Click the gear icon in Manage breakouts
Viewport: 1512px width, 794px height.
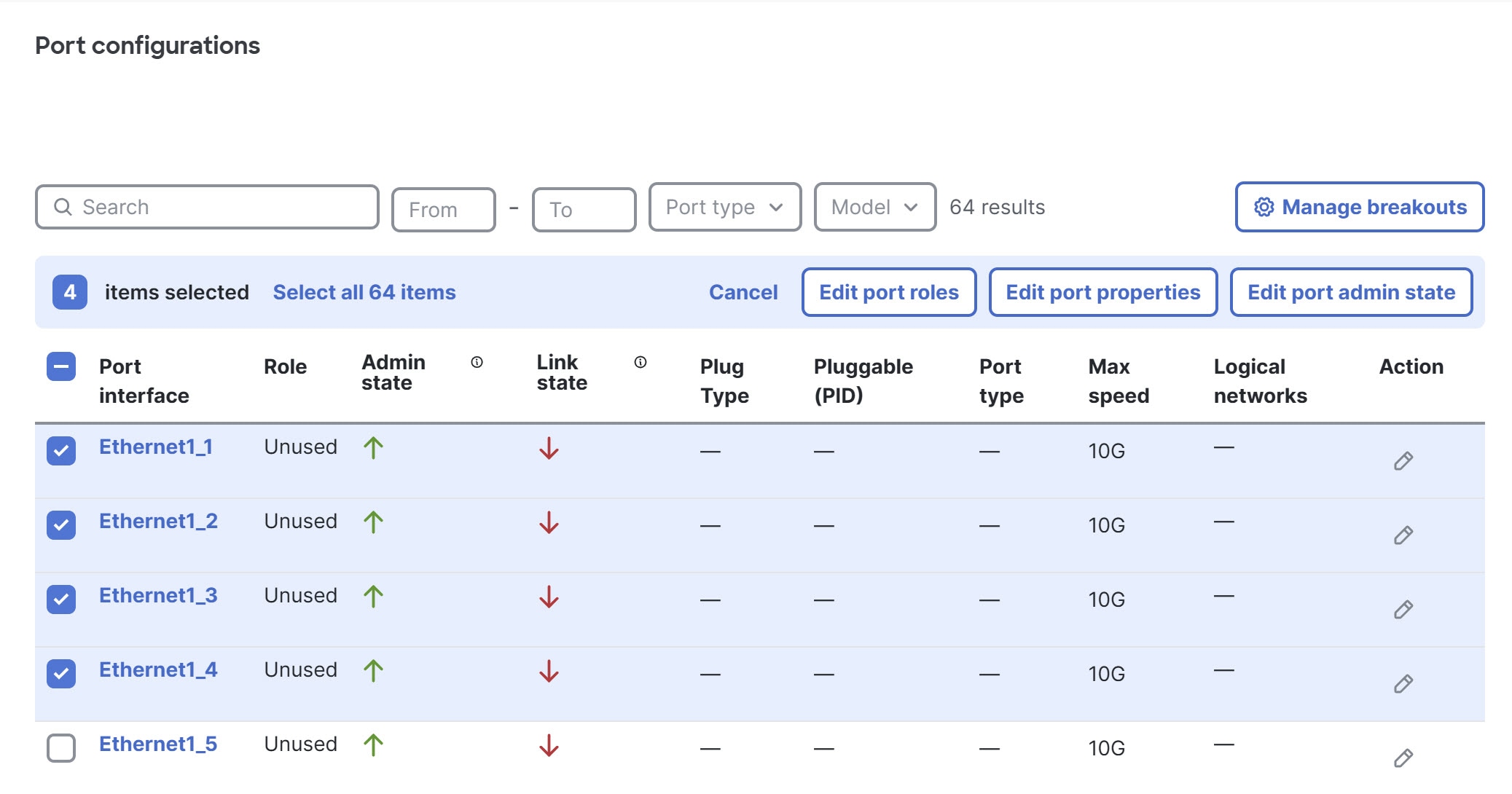tap(1264, 208)
